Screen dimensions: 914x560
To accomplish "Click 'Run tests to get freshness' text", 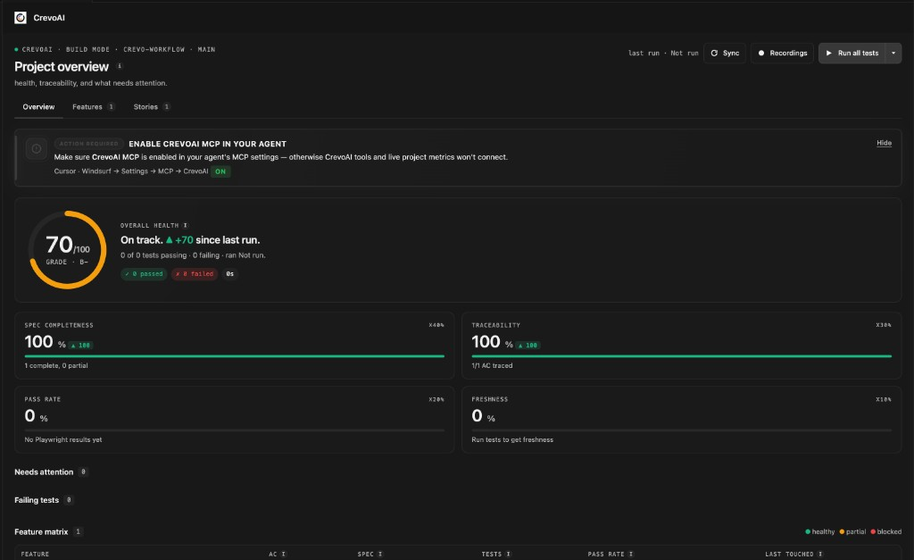I will pos(512,440).
